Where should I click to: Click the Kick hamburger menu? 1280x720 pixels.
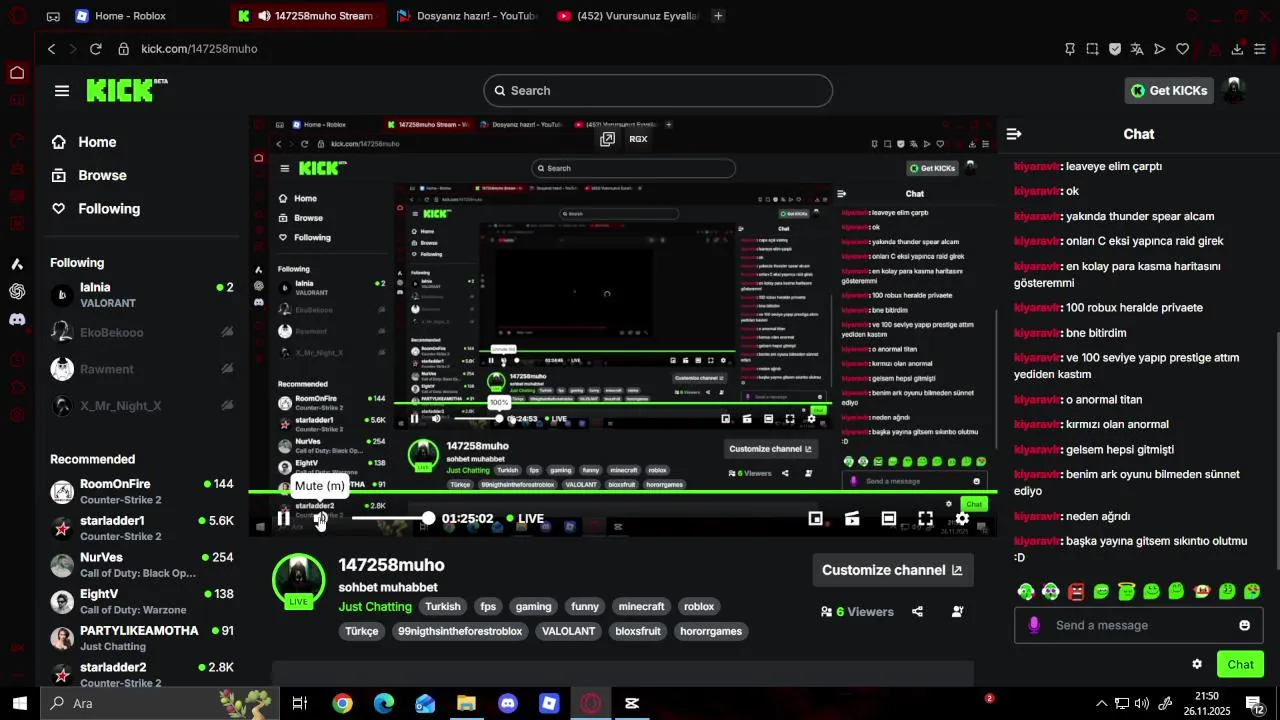[x=62, y=90]
